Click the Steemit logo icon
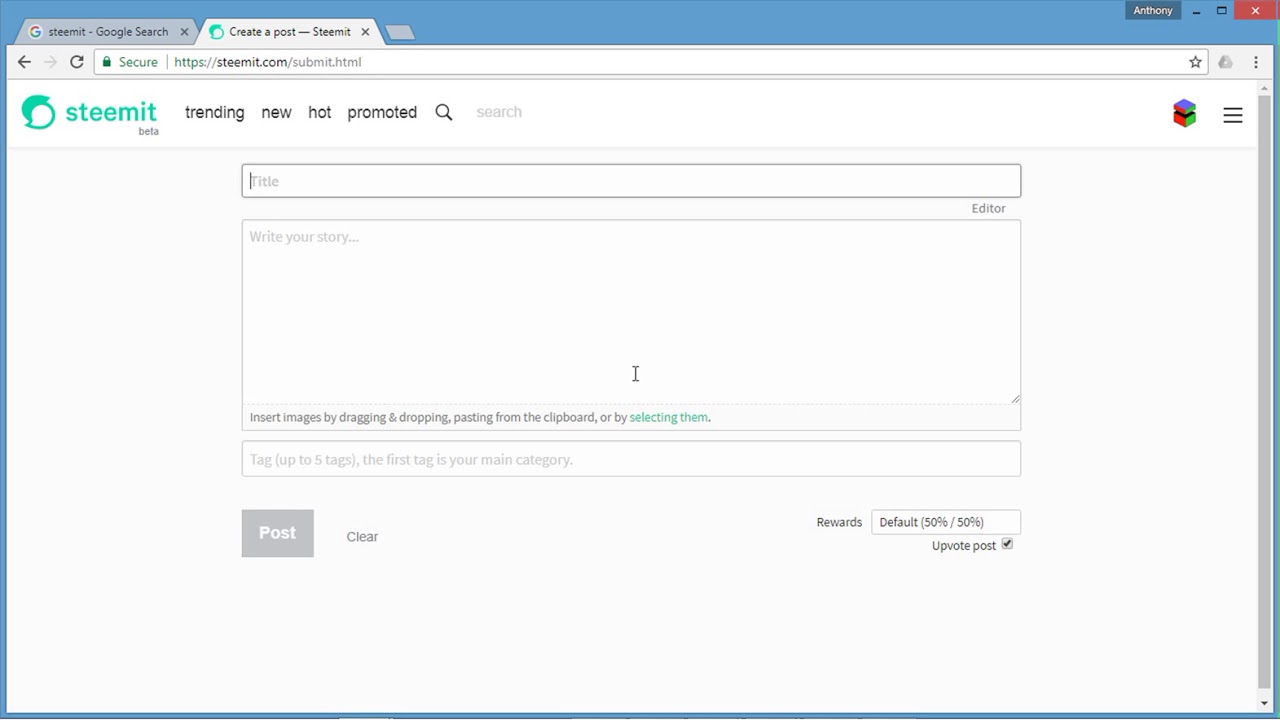The image size is (1280, 720). 39,112
